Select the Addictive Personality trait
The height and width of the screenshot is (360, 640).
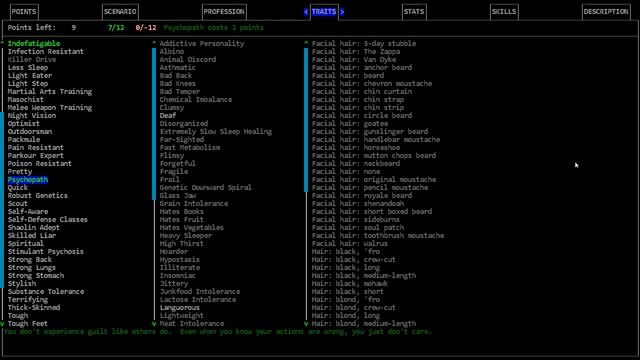[202, 43]
